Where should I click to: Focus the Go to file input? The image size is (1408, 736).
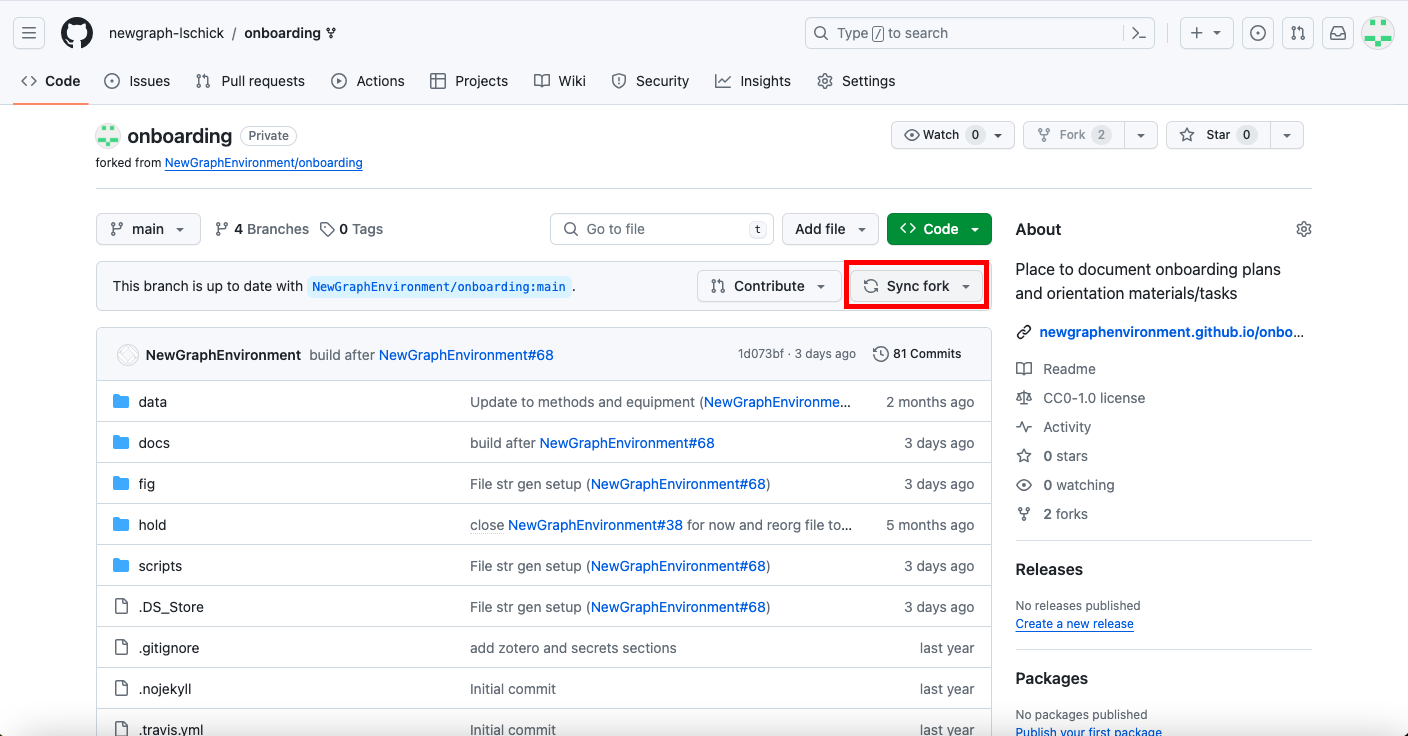[663, 229]
